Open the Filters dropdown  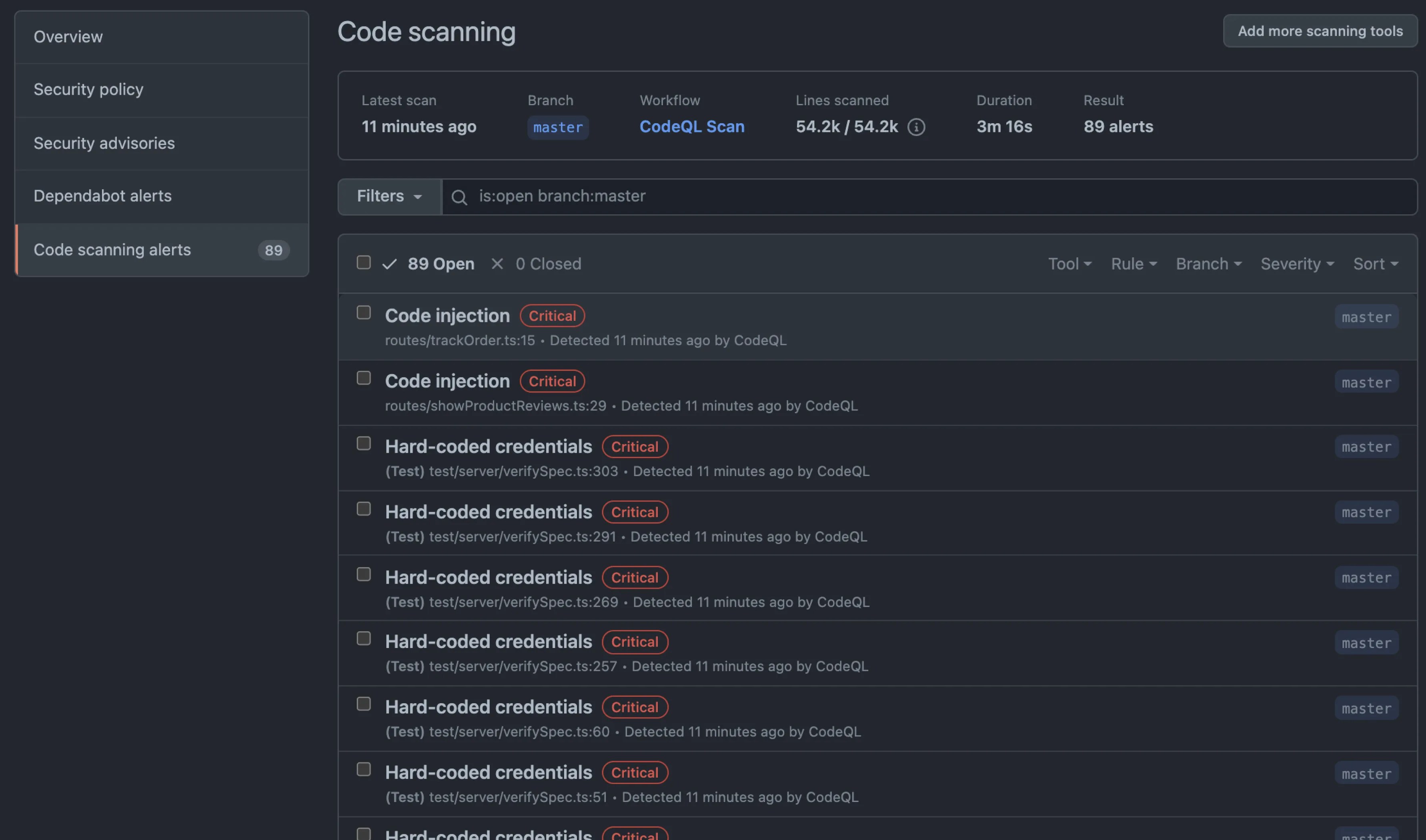click(x=389, y=196)
